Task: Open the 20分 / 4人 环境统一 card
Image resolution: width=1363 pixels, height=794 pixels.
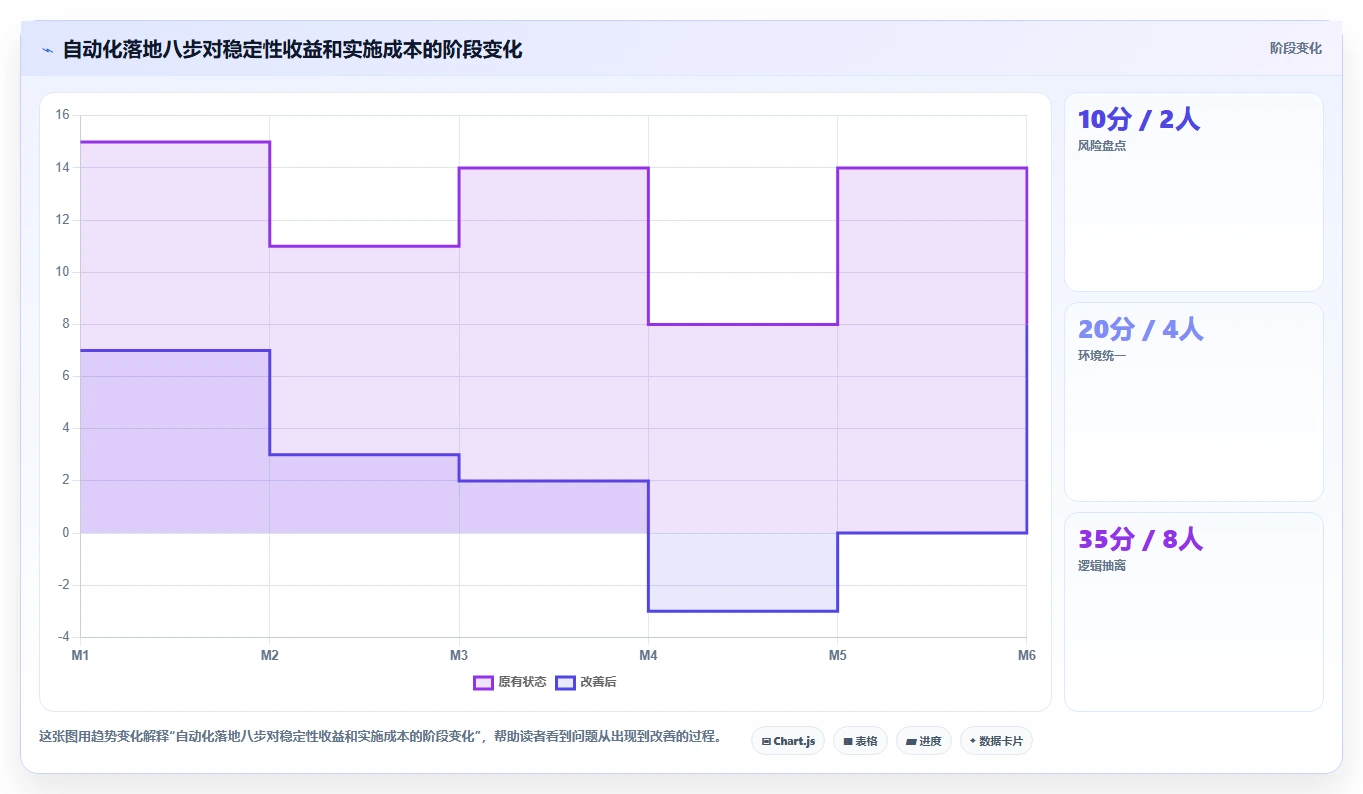Action: click(1193, 402)
